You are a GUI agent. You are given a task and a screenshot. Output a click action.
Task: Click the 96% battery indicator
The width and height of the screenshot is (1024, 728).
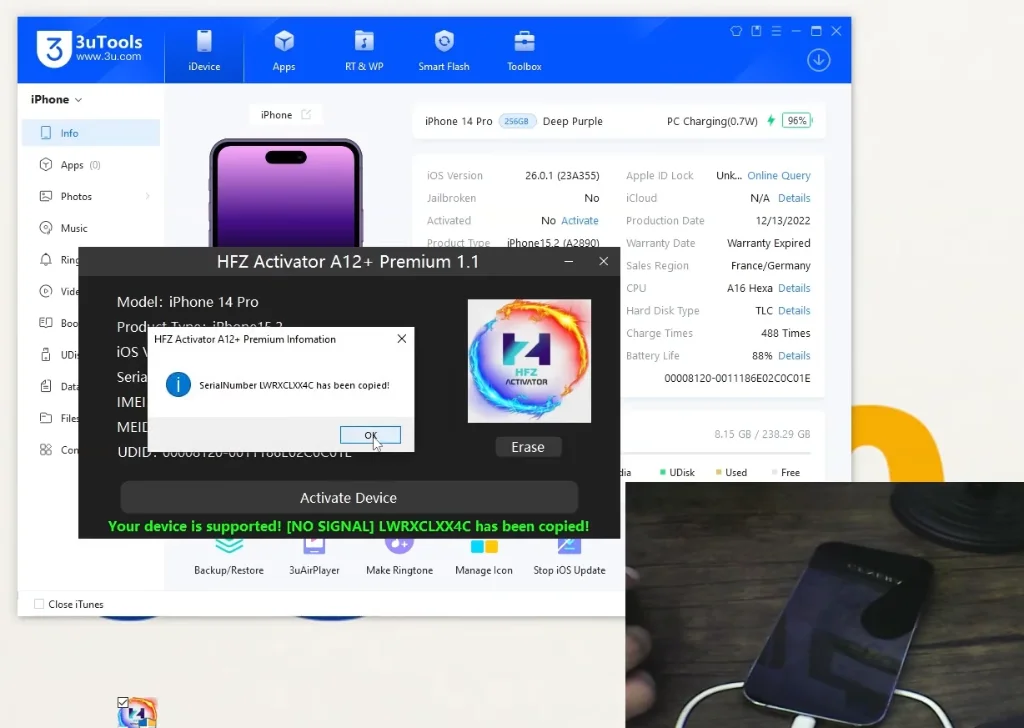796,121
